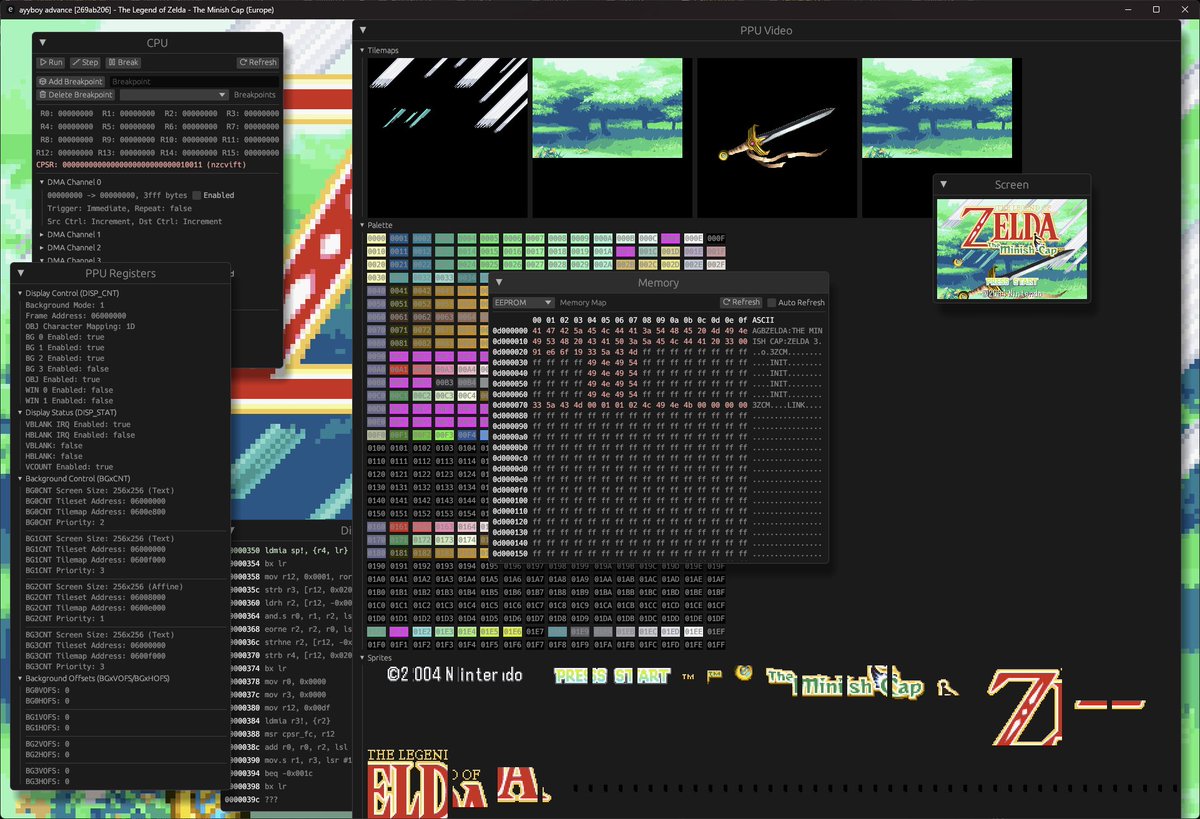Image resolution: width=1200 pixels, height=819 pixels.
Task: Click the Step button in CPU window
Action: click(x=85, y=62)
